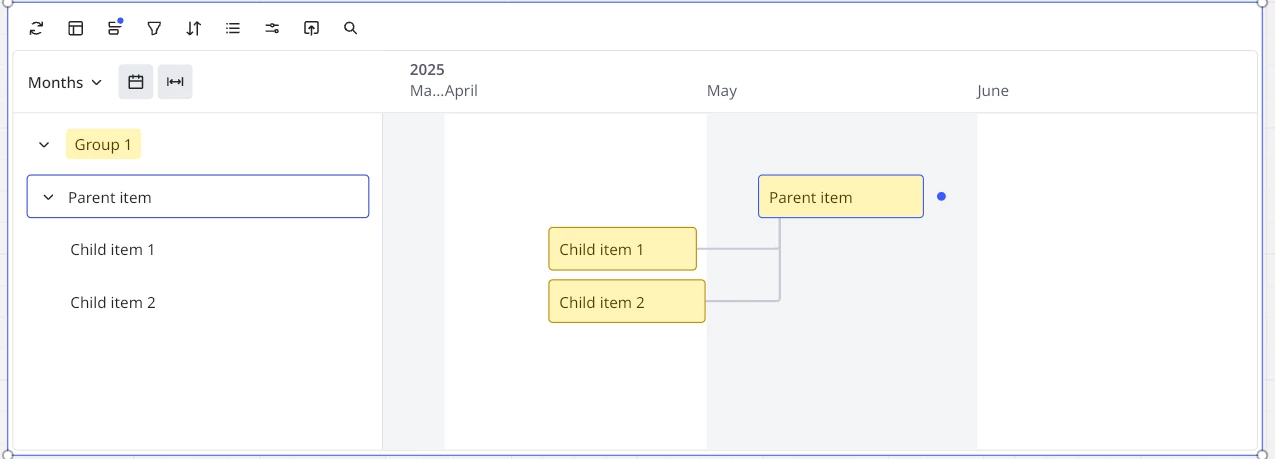Open the group-by icon with blue dot
The width and height of the screenshot is (1275, 459).
coord(115,28)
